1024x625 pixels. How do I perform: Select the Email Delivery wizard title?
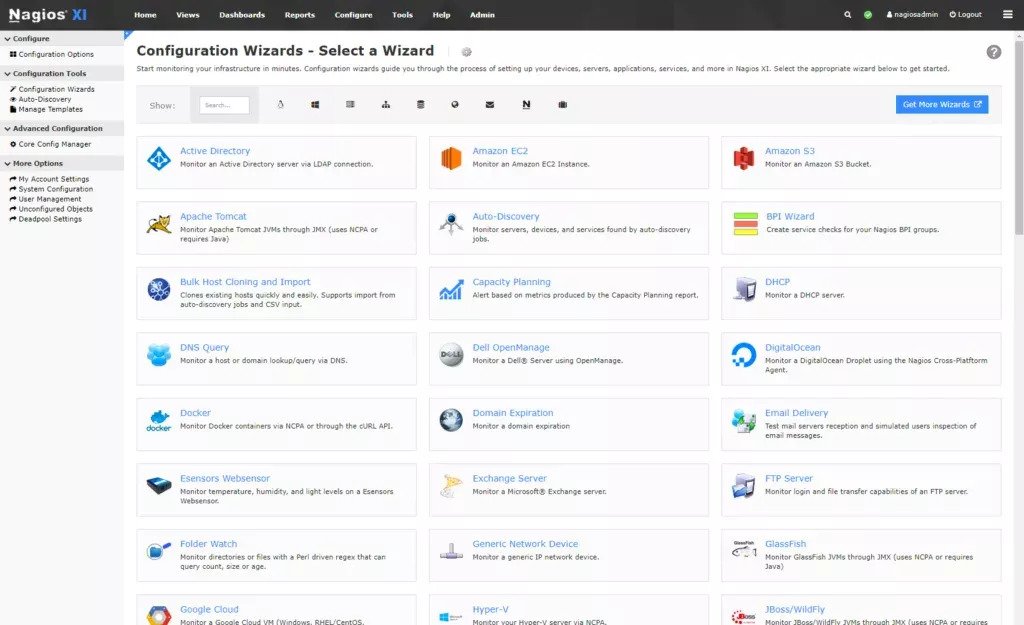coord(797,413)
